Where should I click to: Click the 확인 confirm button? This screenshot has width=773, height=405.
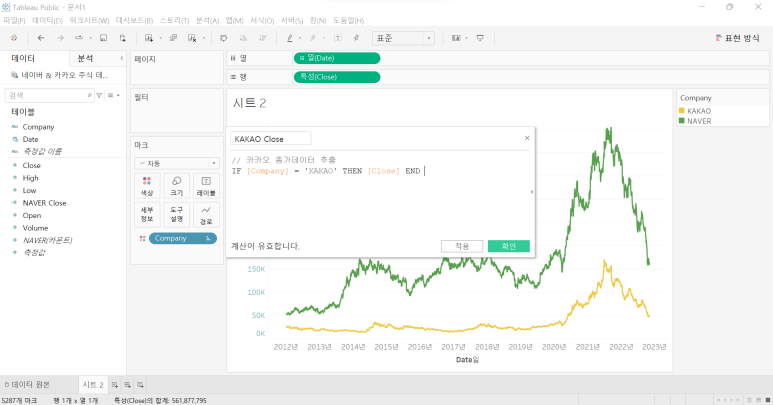[x=509, y=246]
